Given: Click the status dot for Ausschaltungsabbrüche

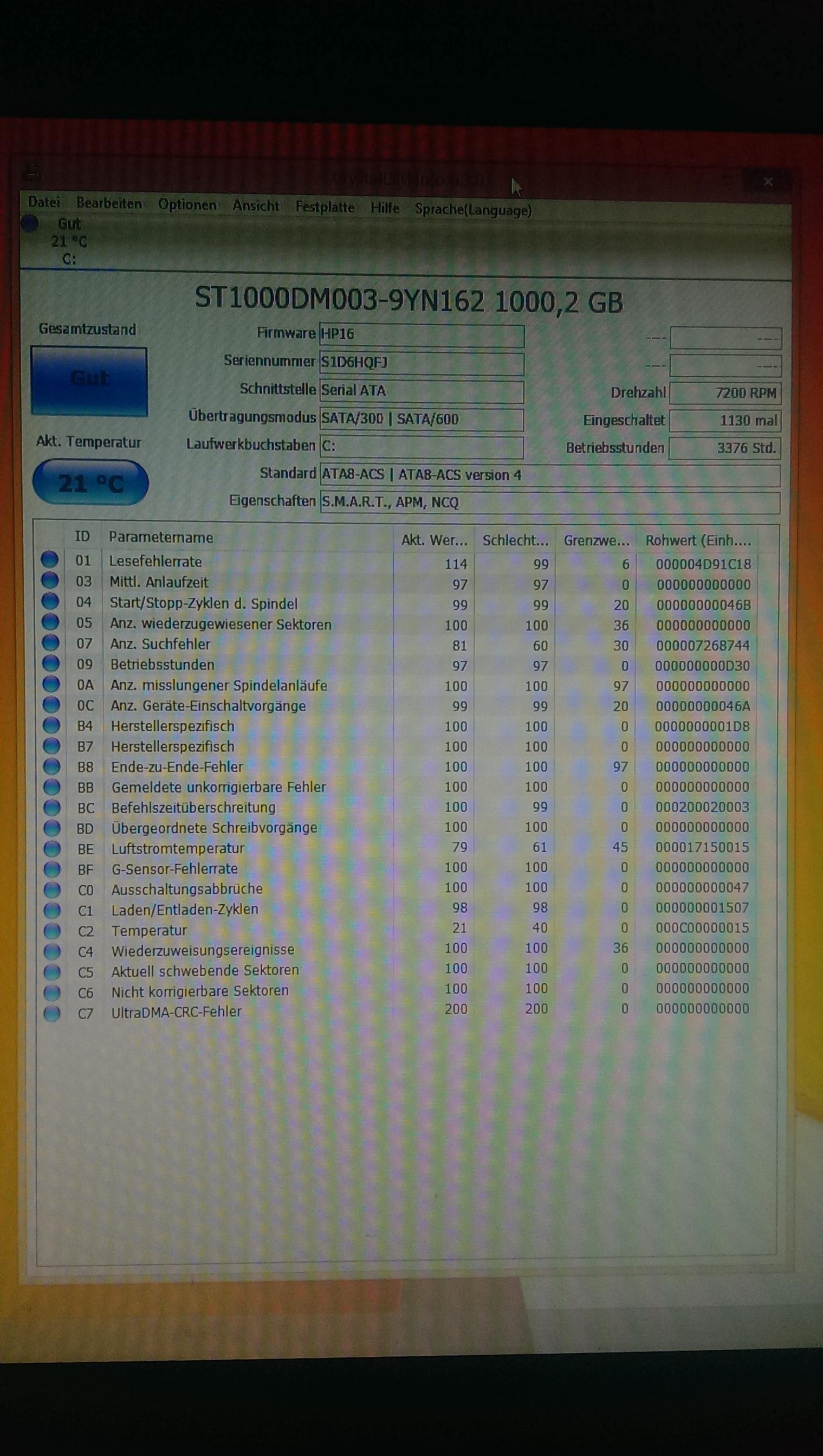Looking at the screenshot, I should point(51,890).
